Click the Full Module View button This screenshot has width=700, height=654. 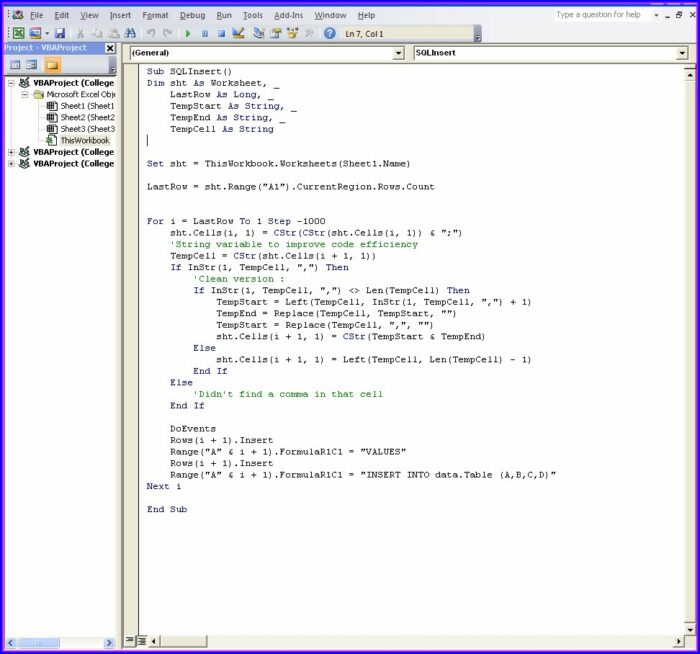(142, 641)
